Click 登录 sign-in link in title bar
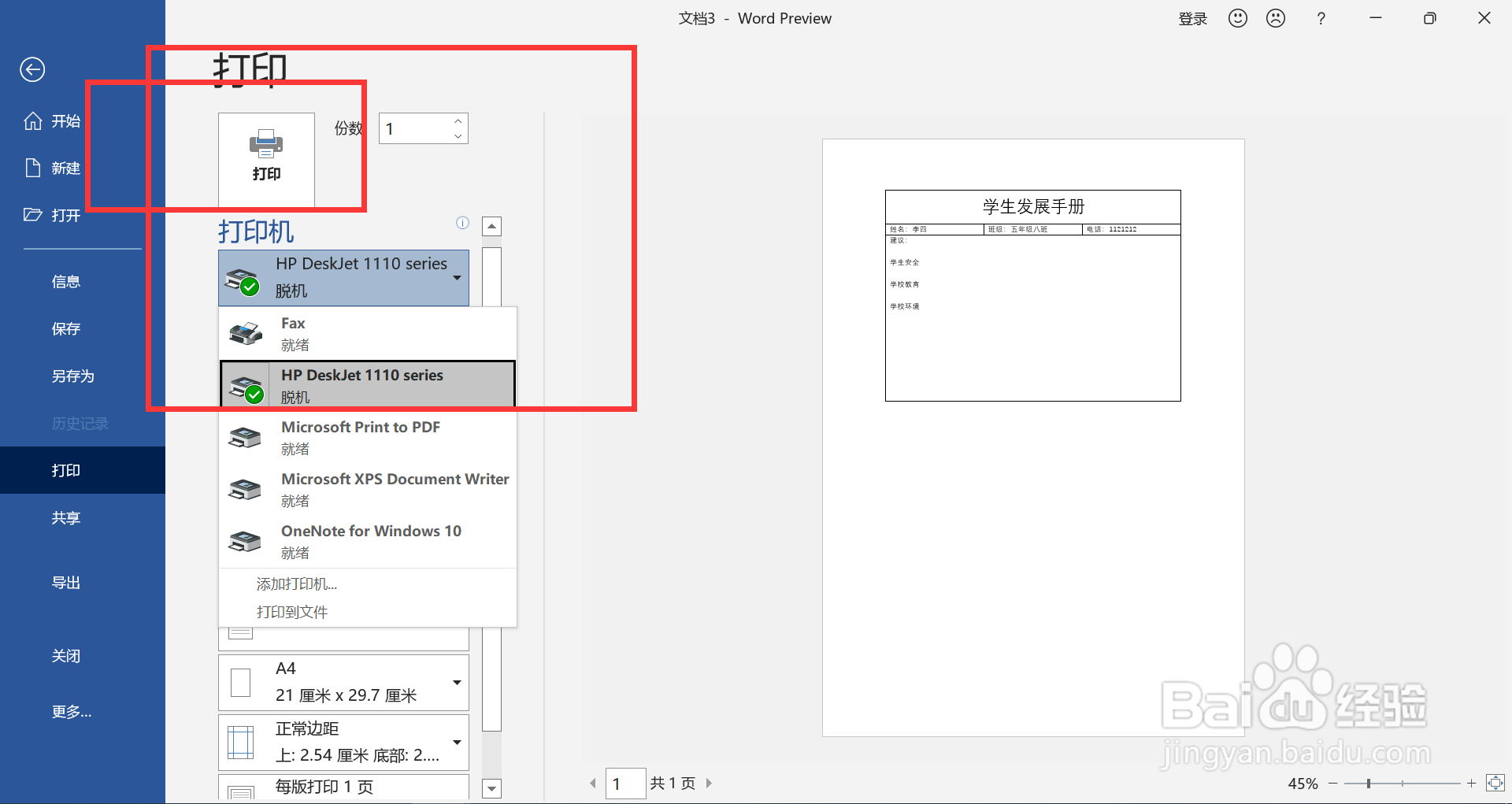The height and width of the screenshot is (804, 1512). [x=1192, y=19]
